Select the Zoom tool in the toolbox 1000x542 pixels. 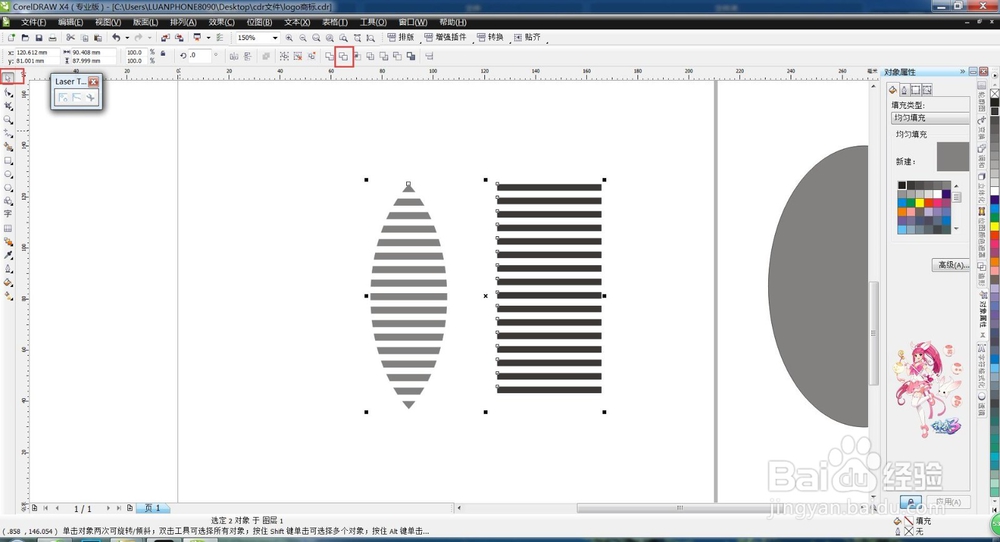[8, 120]
